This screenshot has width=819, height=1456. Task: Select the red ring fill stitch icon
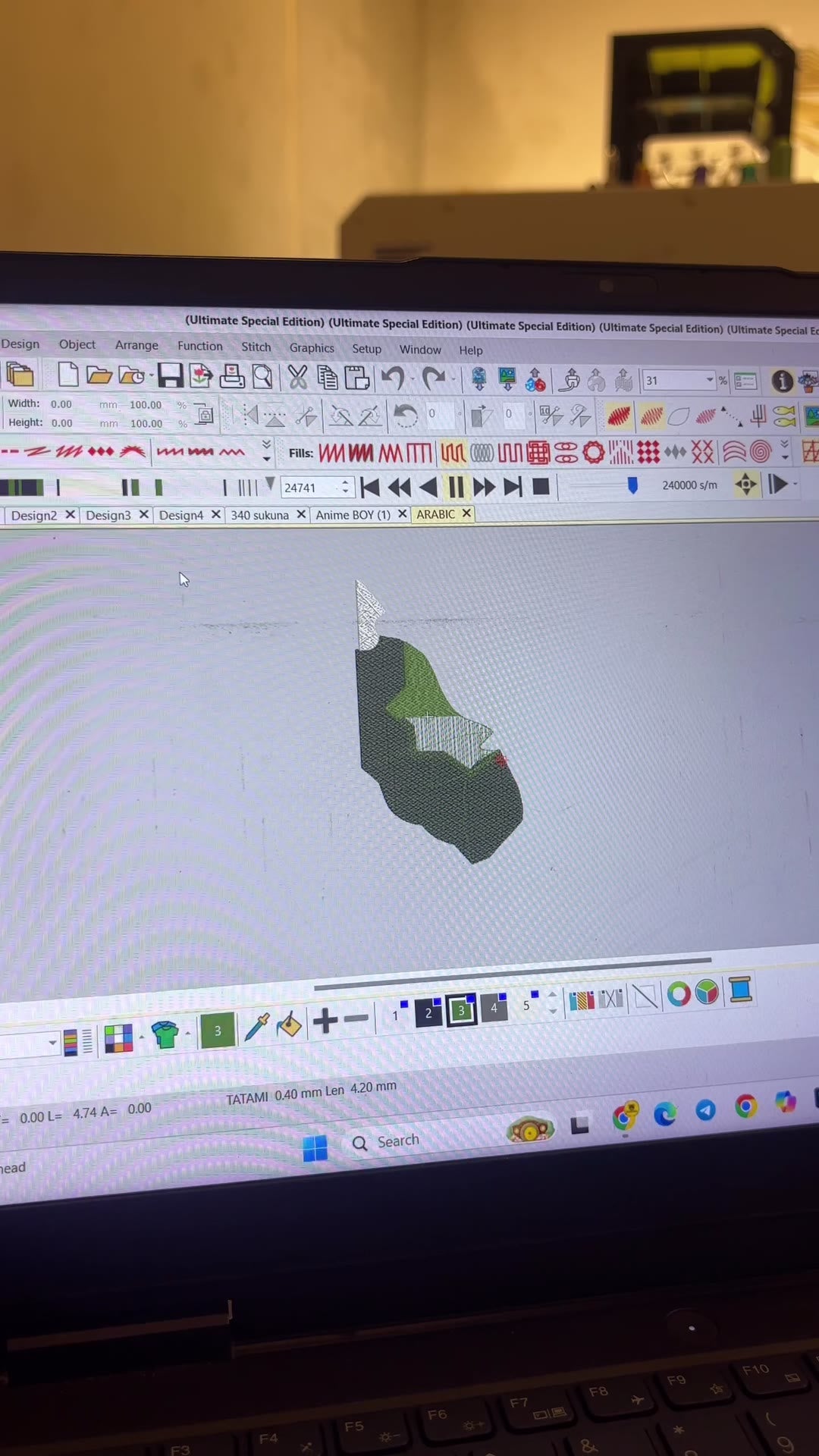point(593,453)
